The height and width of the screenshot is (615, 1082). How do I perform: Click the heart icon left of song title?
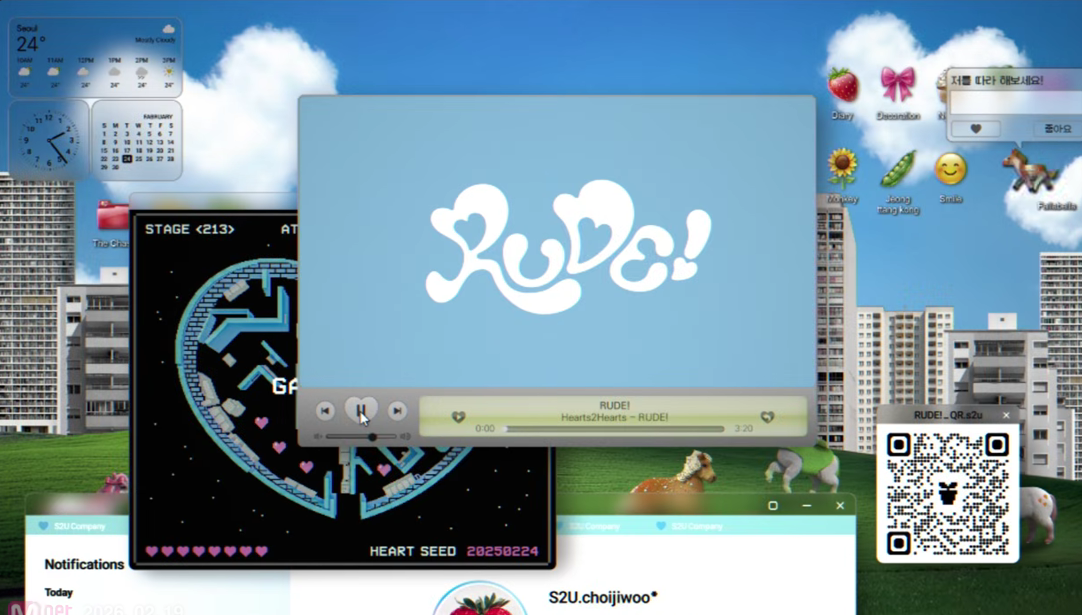coord(458,416)
